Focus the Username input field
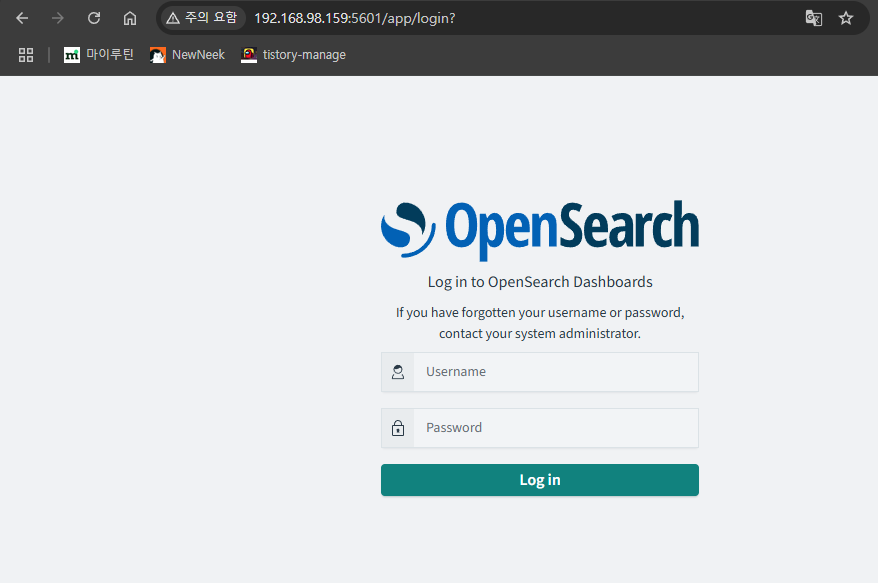This screenshot has height=583, width=878. (555, 372)
